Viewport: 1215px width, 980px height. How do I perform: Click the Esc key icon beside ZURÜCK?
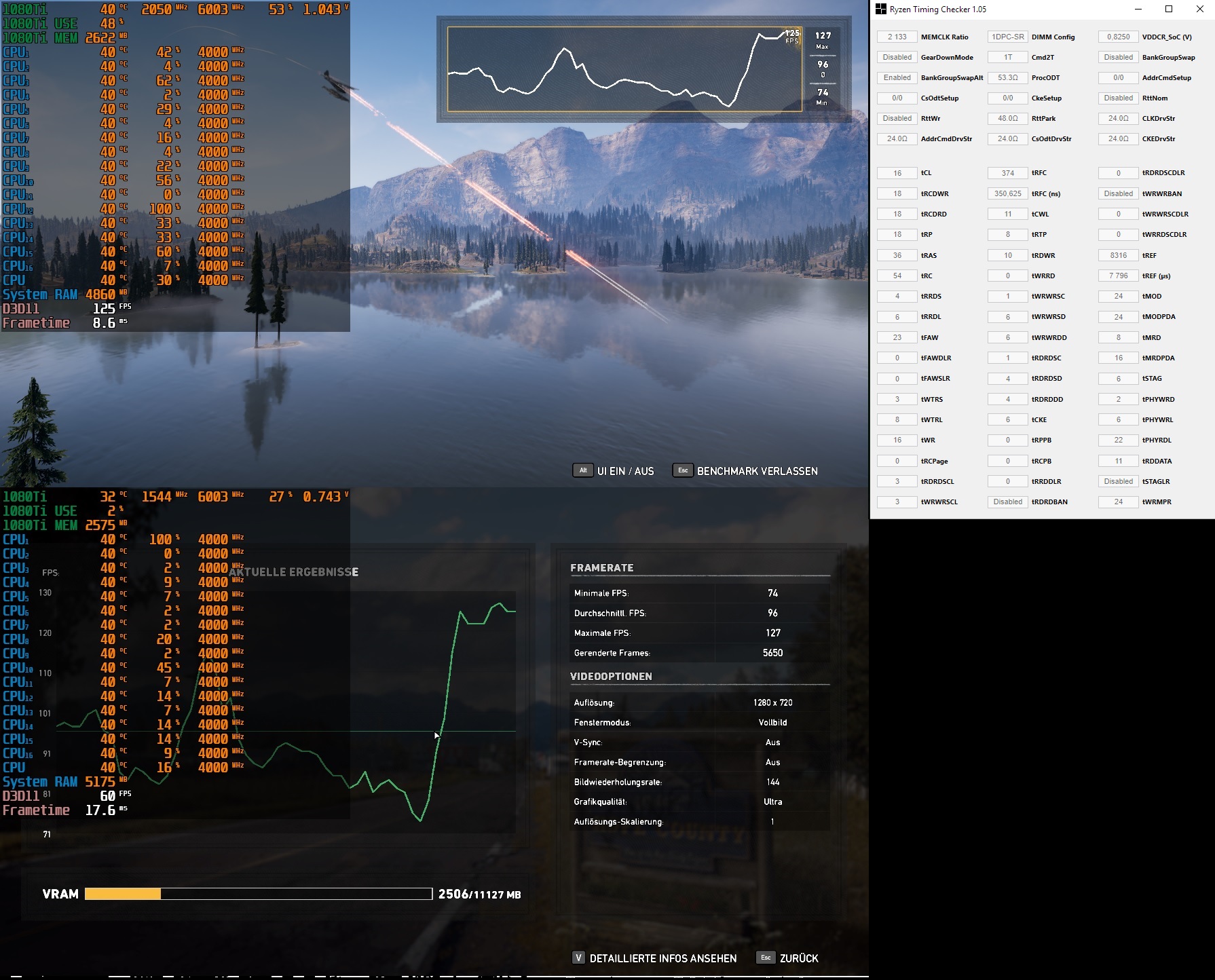click(766, 958)
